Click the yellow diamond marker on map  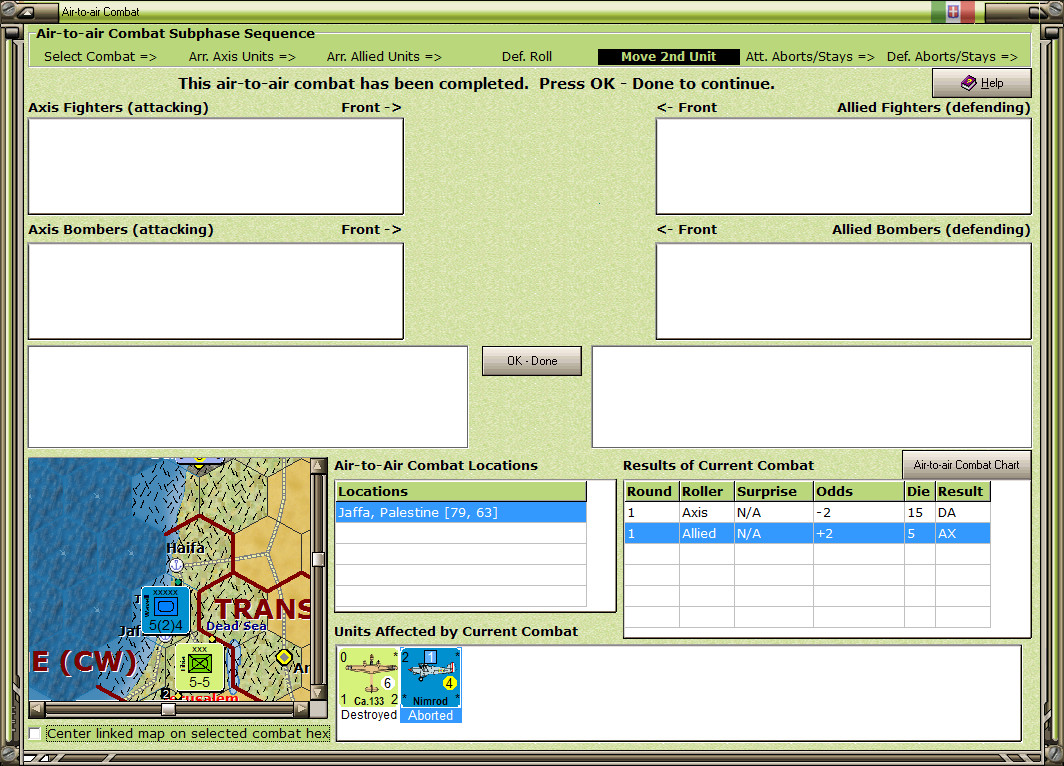click(x=284, y=657)
